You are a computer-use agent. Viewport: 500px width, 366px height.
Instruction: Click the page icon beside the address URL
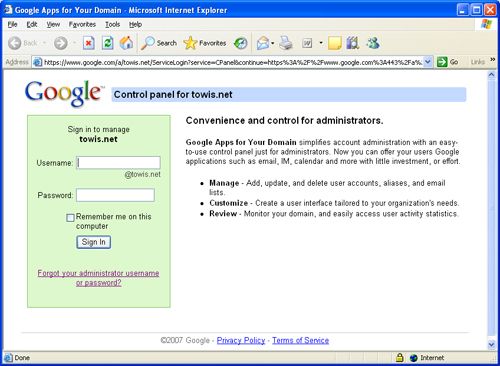37,62
